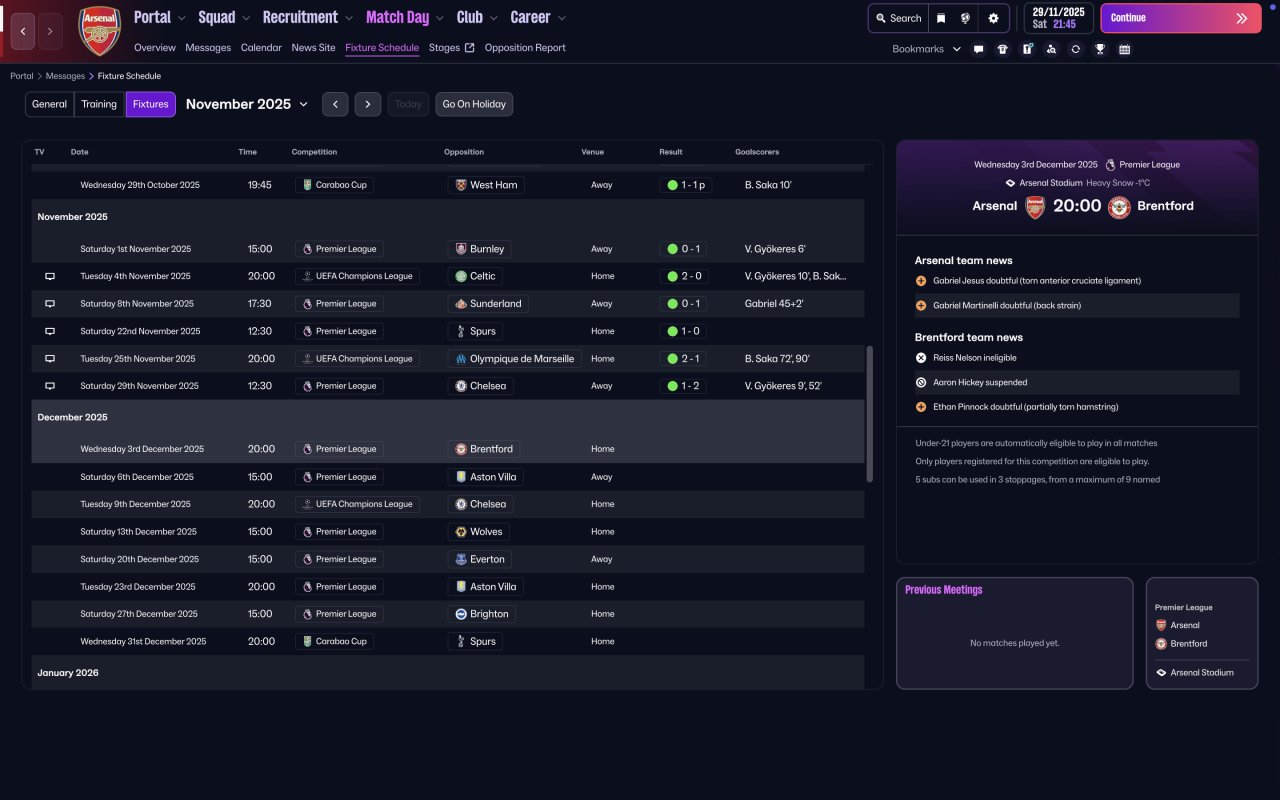Expand the Bookmarks dropdown
Viewport: 1280px width, 800px height.
pos(927,49)
